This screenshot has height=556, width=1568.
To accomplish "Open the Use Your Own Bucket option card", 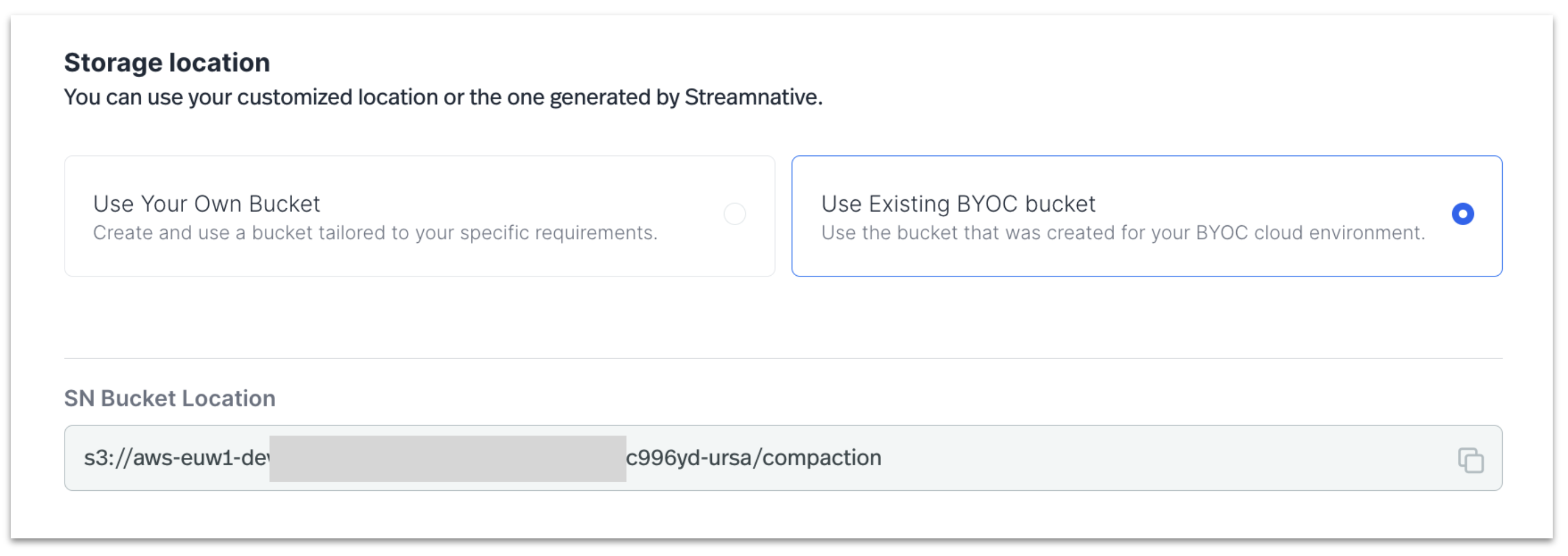I will click(420, 216).
